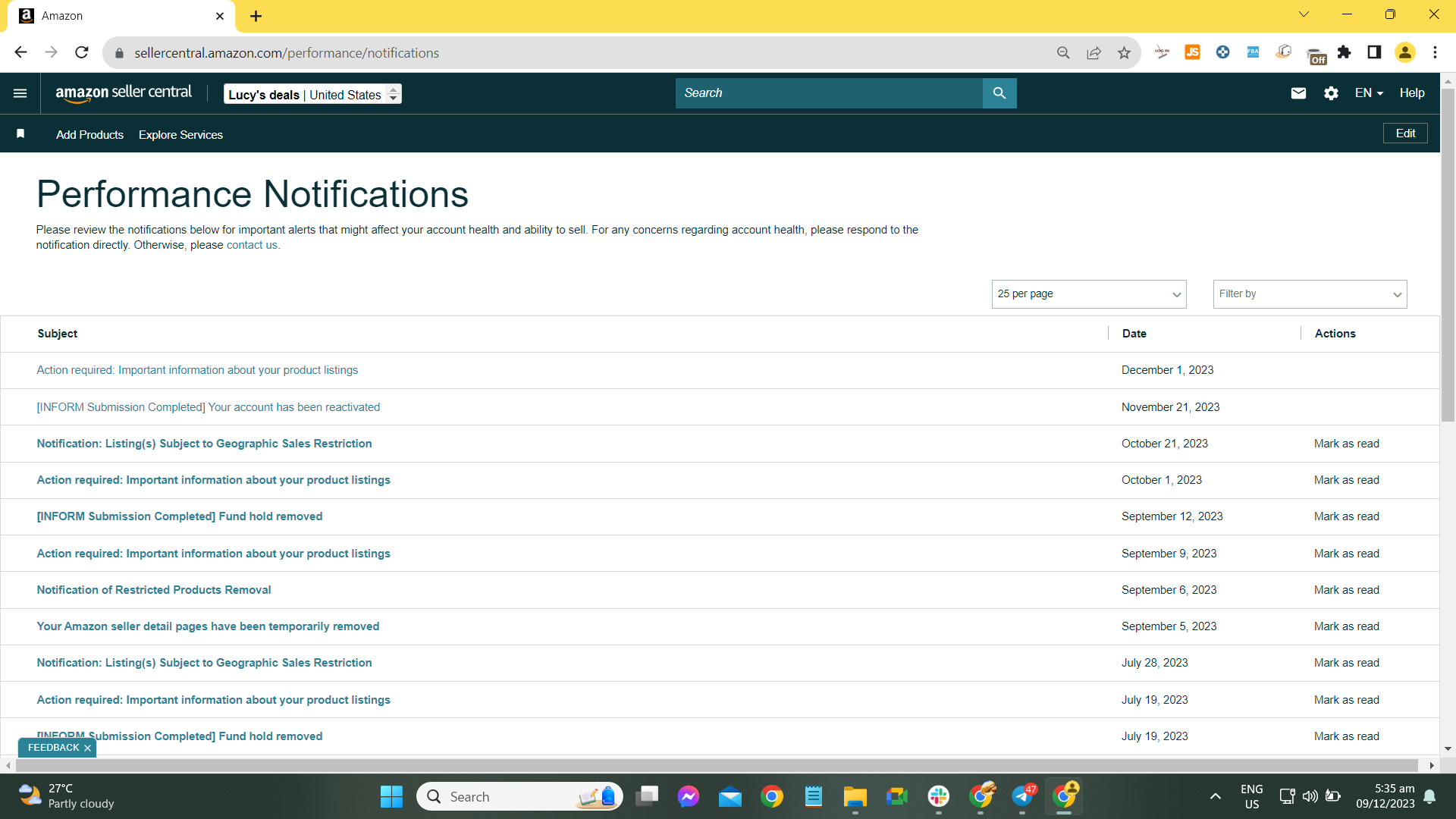Viewport: 1456px width, 819px height.
Task: Toggle the browser side panel icon
Action: [x=1374, y=52]
